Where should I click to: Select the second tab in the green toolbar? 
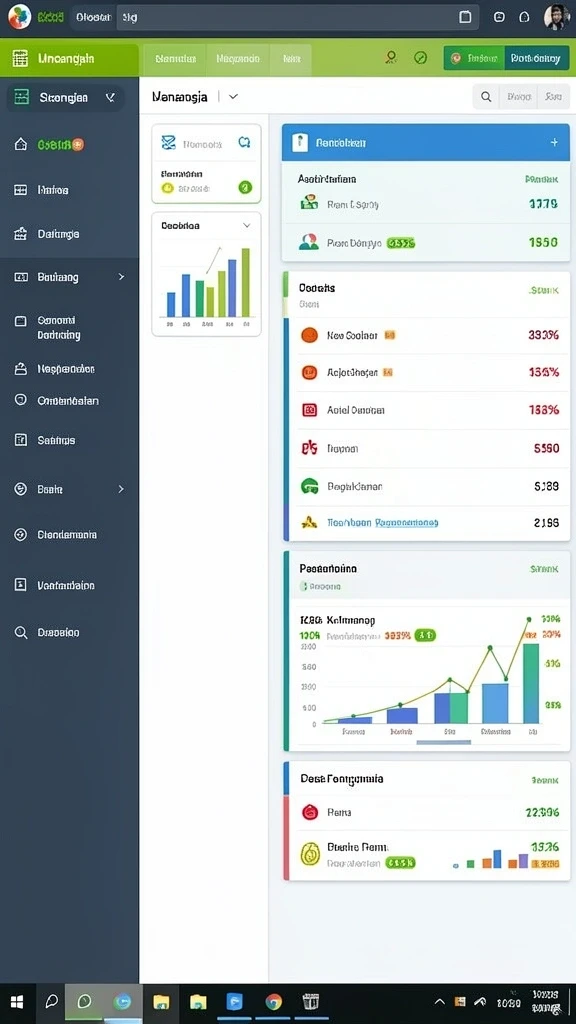[238, 59]
